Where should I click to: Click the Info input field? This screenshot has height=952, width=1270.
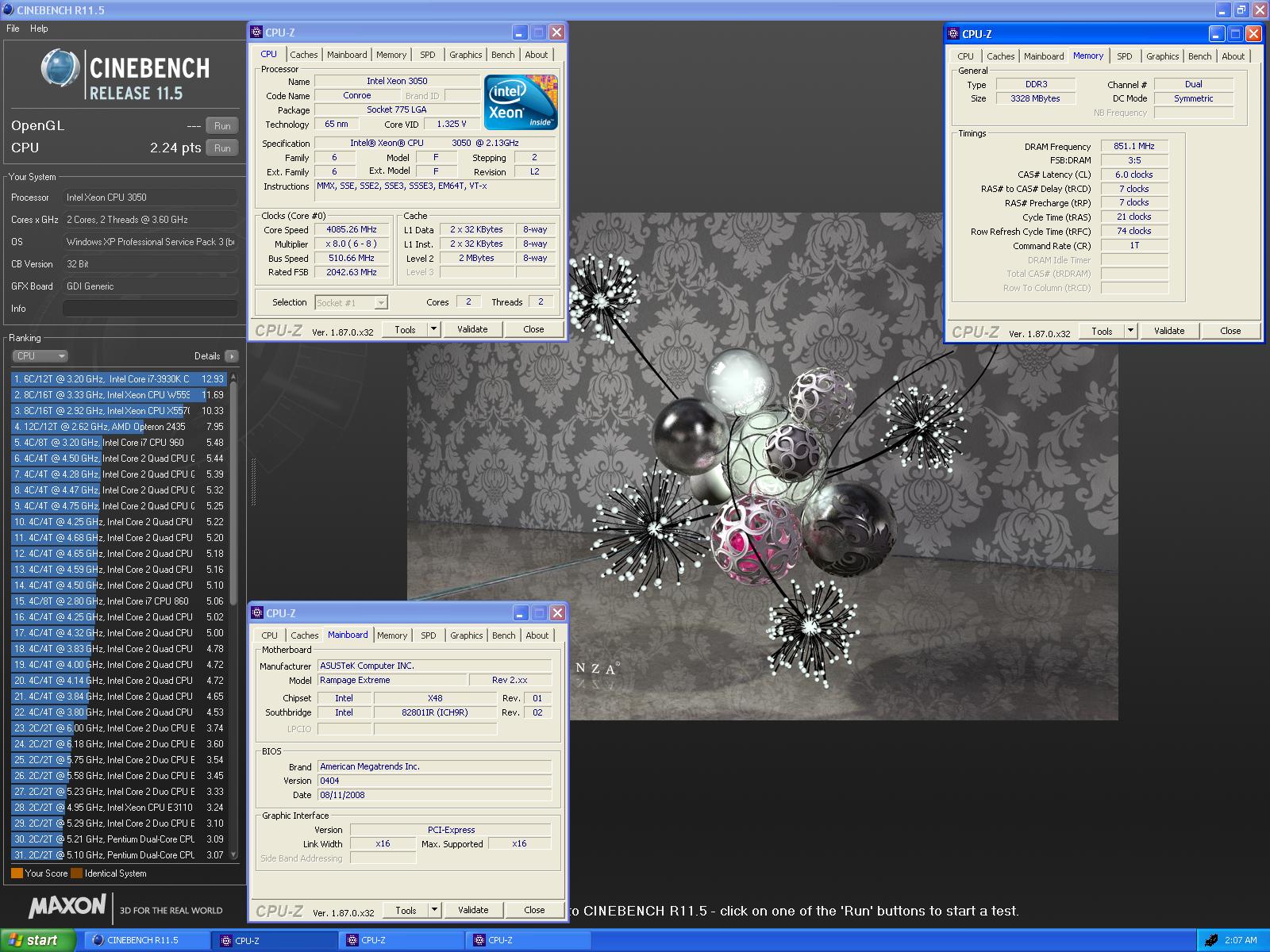click(x=150, y=309)
